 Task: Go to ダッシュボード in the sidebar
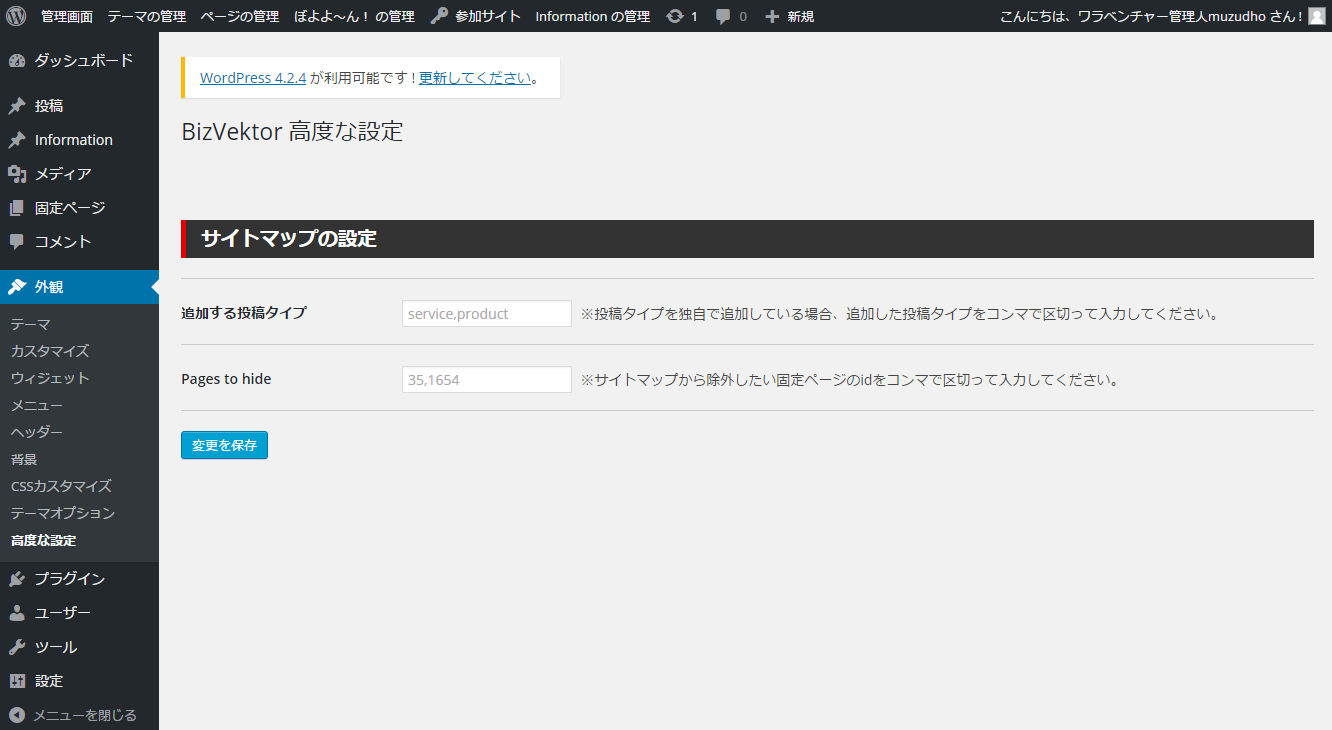point(84,61)
